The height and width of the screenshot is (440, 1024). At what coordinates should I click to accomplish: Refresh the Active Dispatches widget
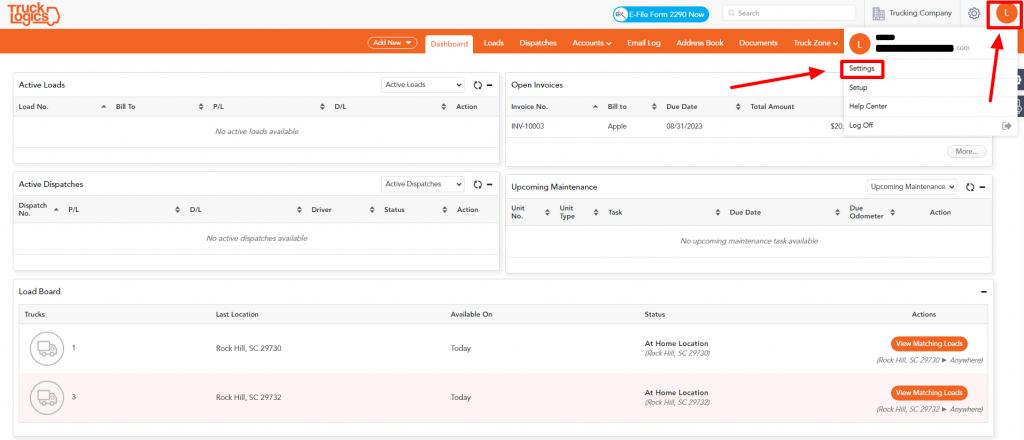click(x=477, y=184)
